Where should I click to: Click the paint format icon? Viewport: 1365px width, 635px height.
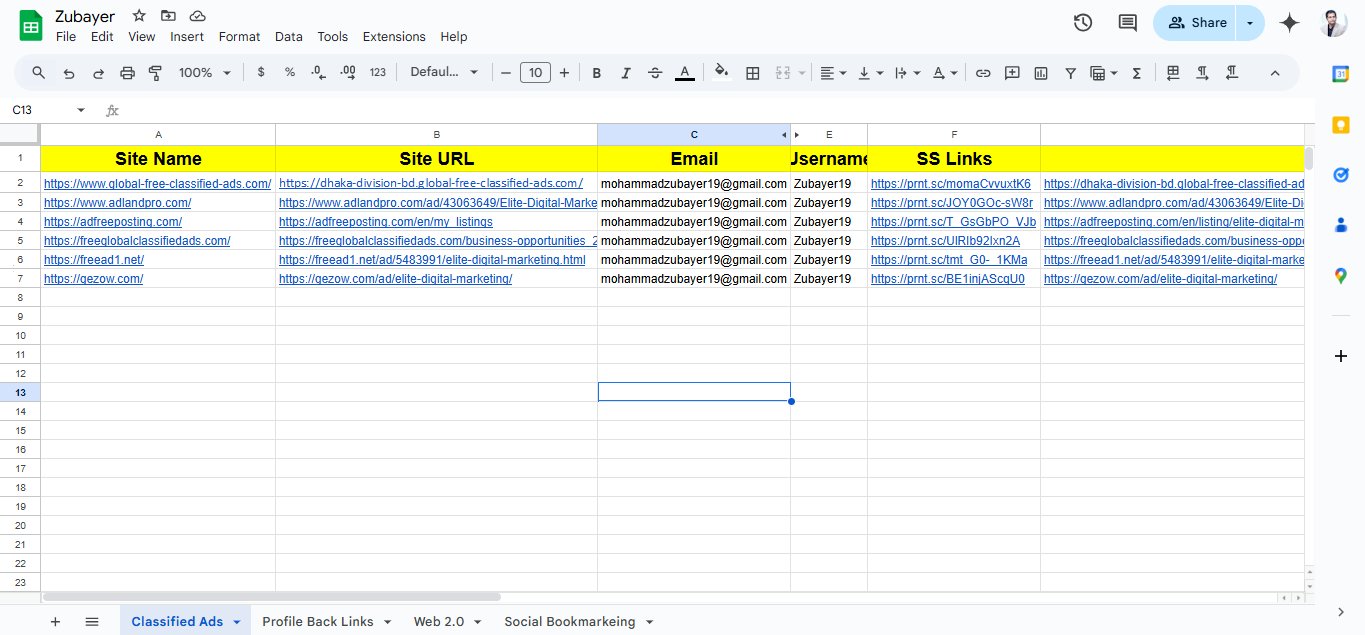155,73
